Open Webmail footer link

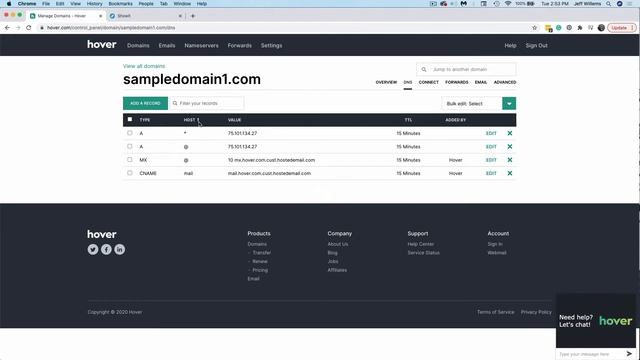pos(497,253)
